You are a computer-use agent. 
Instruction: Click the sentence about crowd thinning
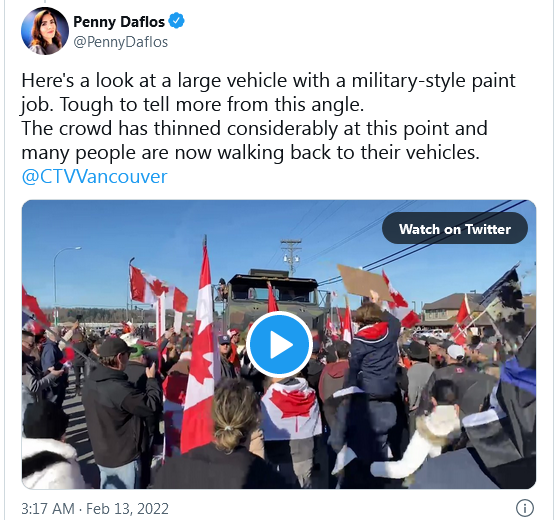tap(254, 140)
